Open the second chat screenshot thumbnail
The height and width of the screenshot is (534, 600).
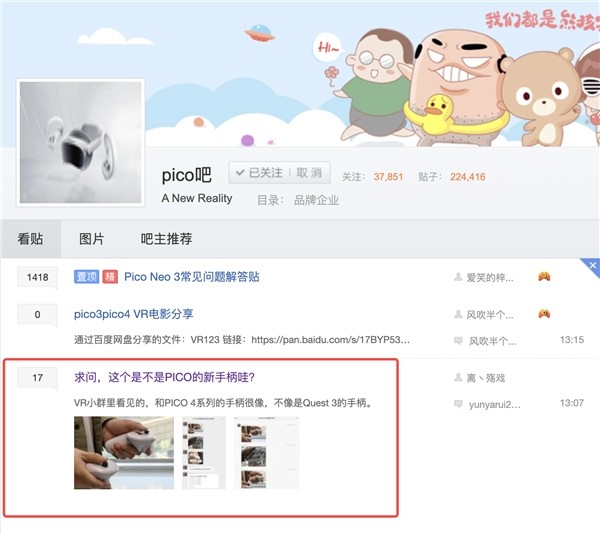pyautogui.click(x=266, y=453)
